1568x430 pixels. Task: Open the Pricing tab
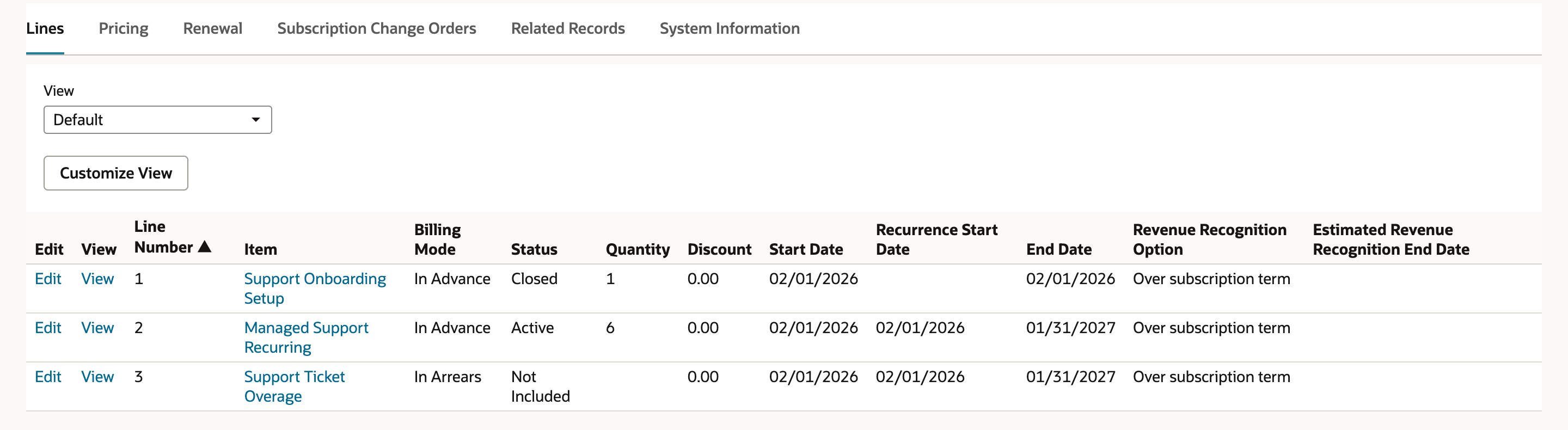pyautogui.click(x=124, y=29)
